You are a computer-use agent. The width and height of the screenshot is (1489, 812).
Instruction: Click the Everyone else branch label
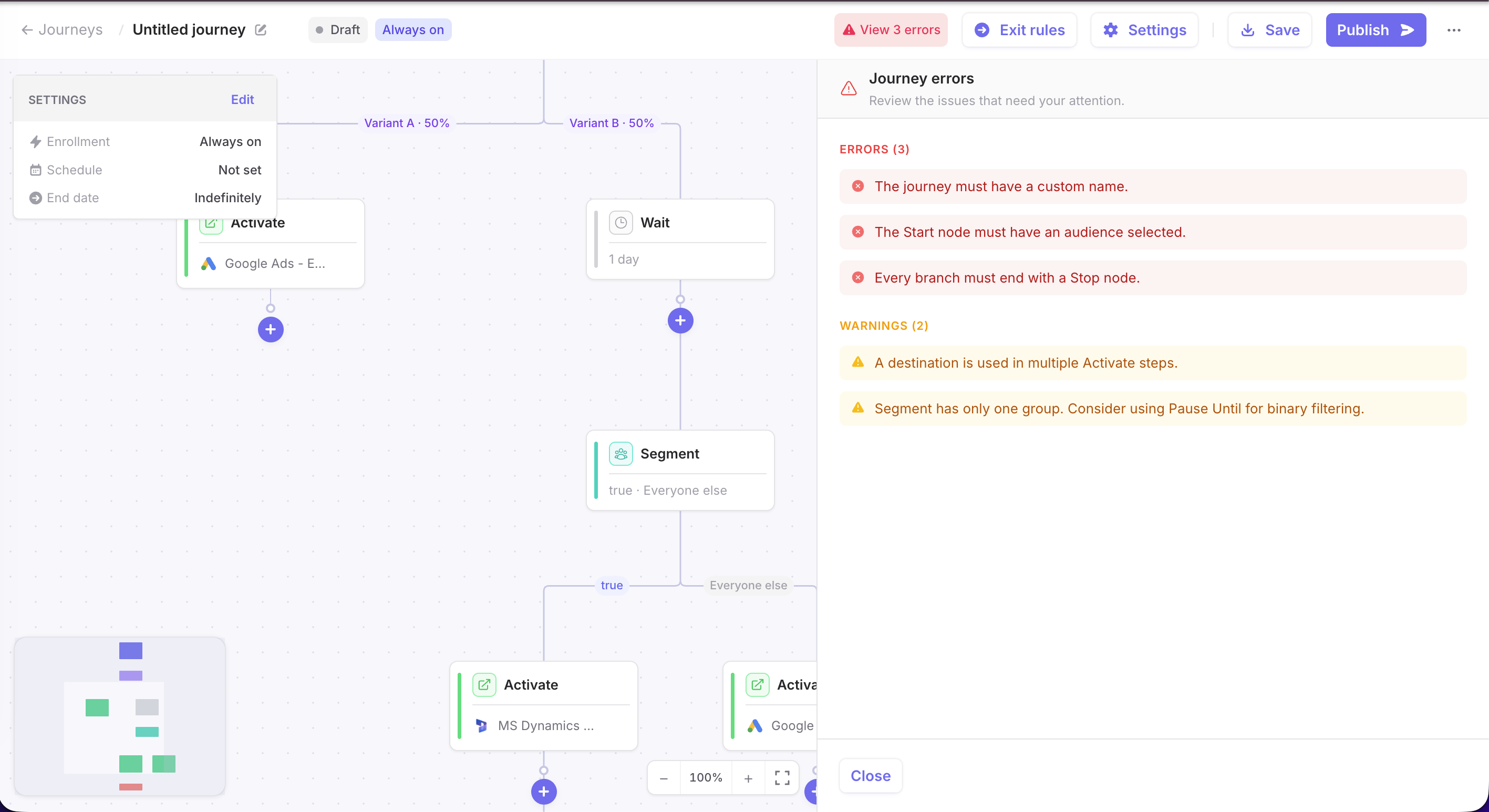(x=748, y=585)
